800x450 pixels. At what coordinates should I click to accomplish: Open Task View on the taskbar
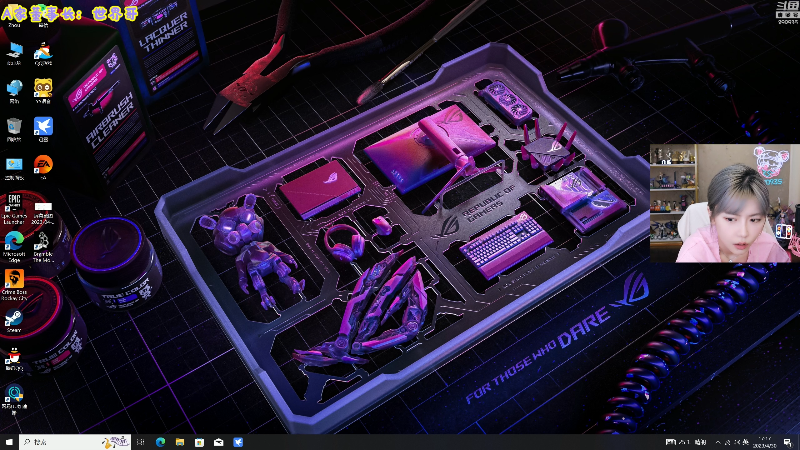tap(141, 442)
